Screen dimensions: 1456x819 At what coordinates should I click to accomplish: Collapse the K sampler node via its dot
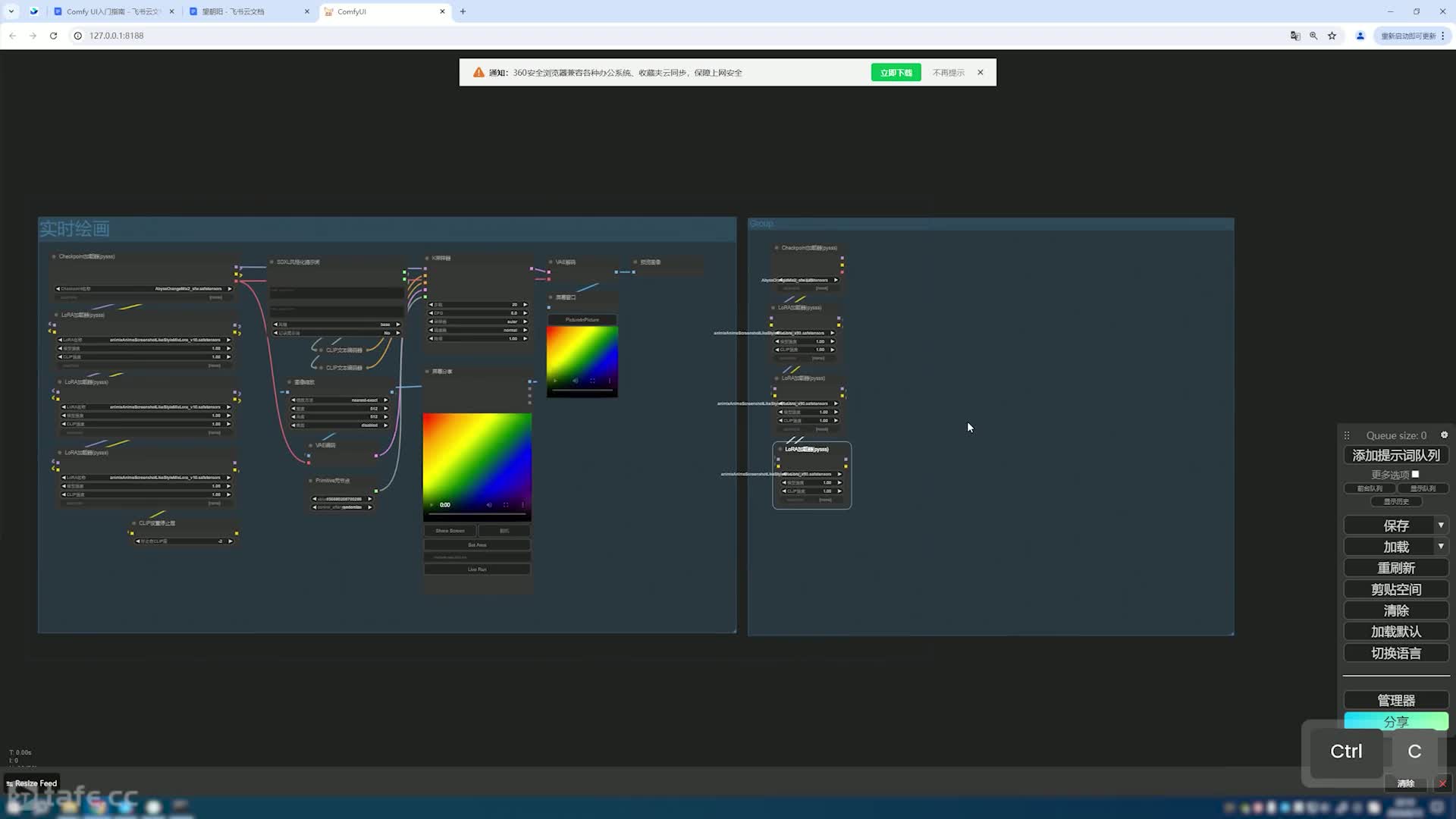tap(427, 258)
